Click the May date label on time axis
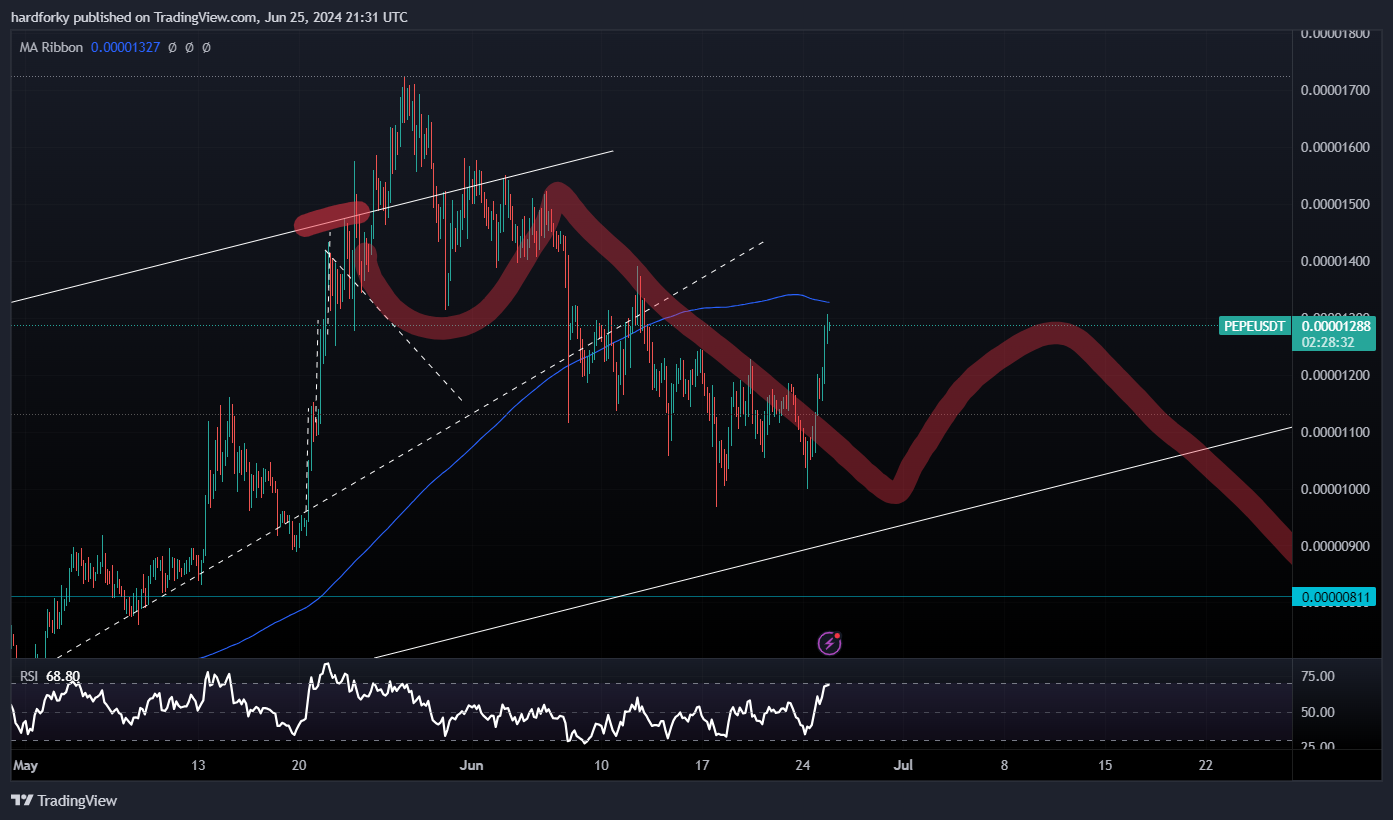The height and width of the screenshot is (820, 1393). coord(26,766)
